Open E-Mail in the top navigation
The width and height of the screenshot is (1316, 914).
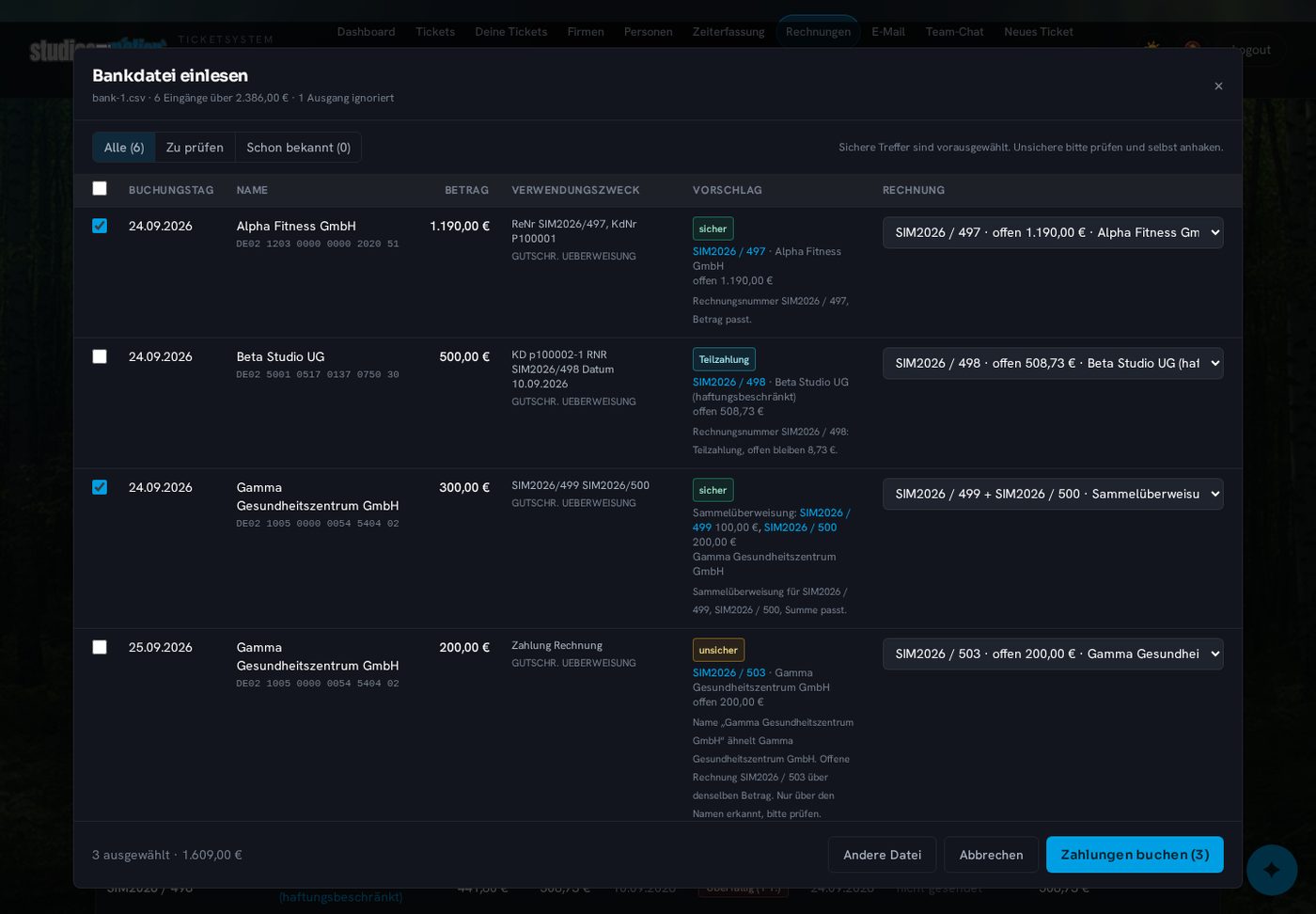(887, 32)
